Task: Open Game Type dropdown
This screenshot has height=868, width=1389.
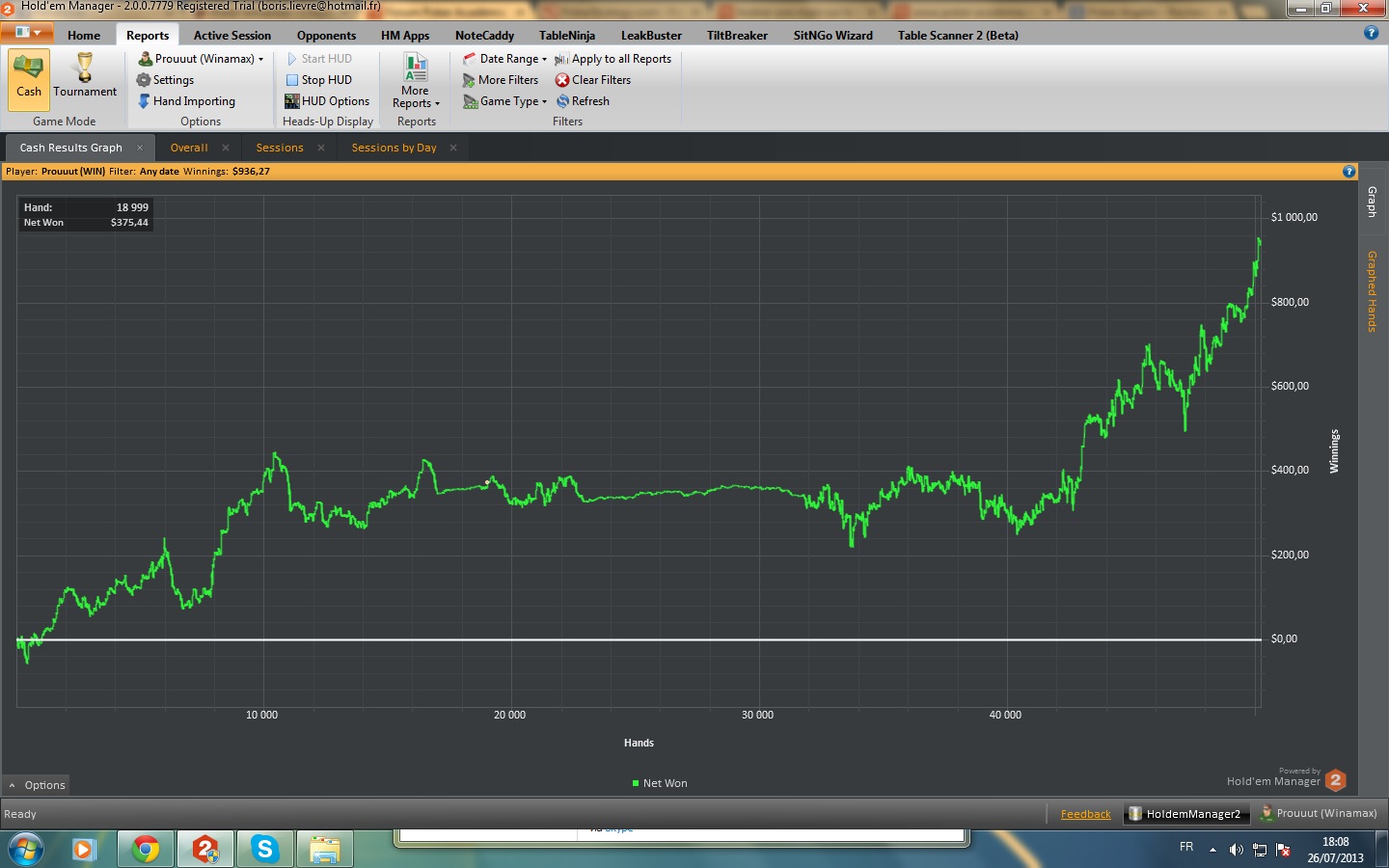Action: click(x=504, y=101)
